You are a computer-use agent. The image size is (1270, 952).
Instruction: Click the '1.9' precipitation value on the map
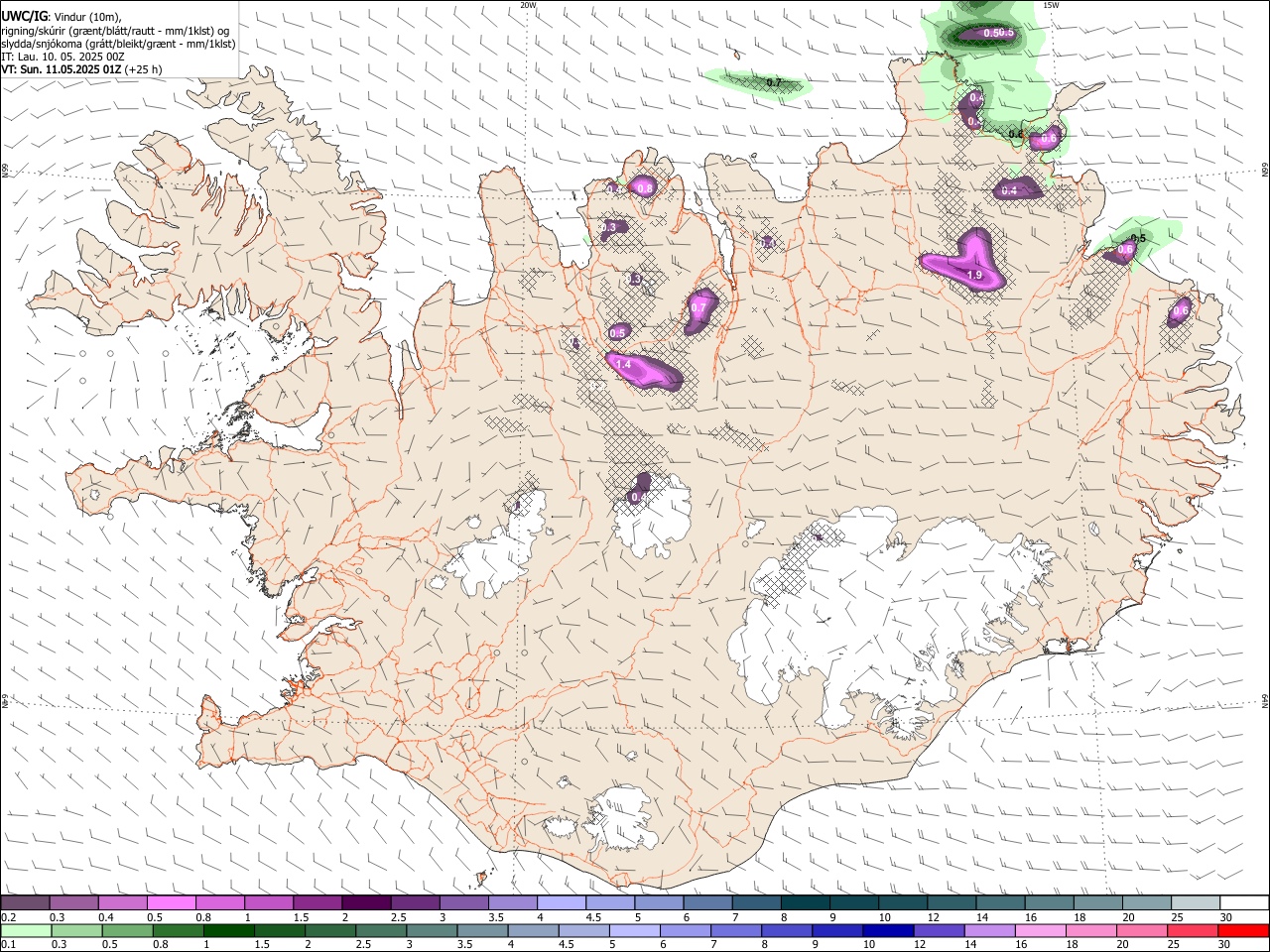974,275
